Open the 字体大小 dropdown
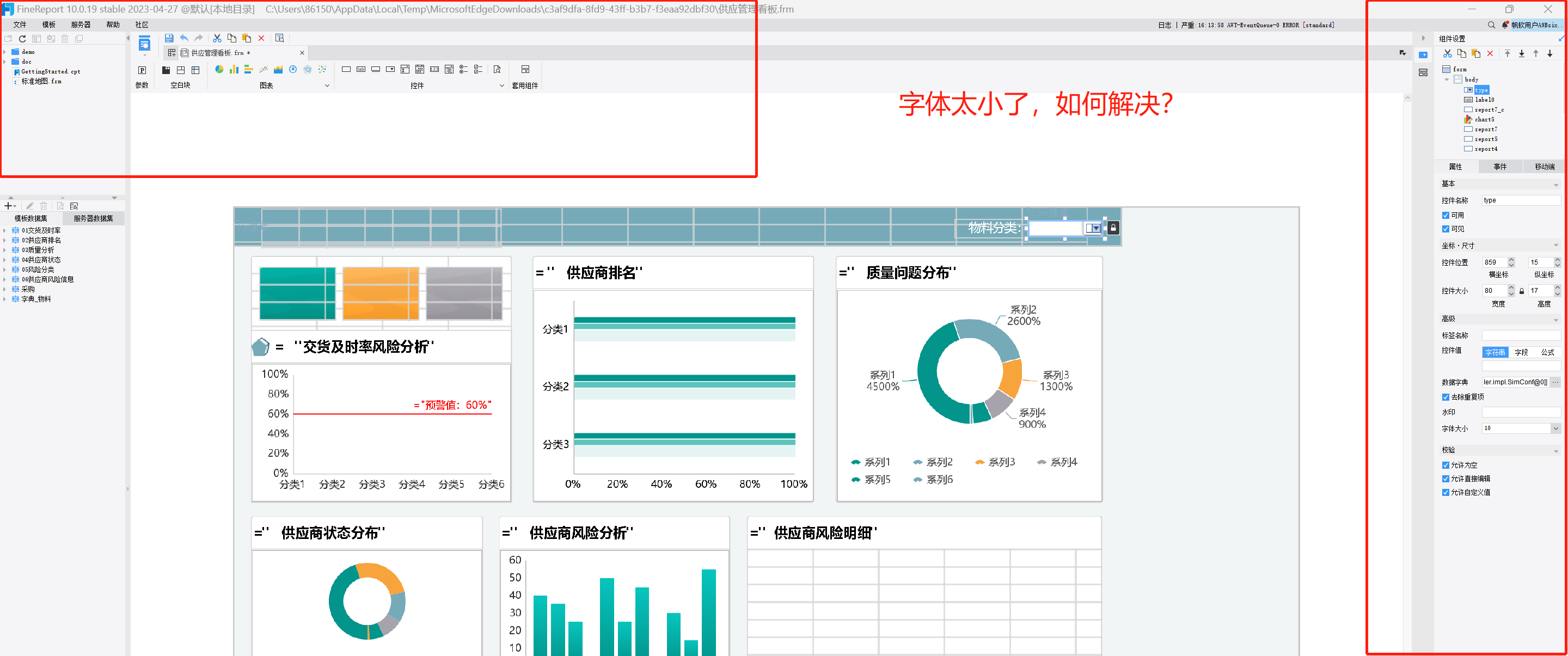The height and width of the screenshot is (656, 1568). (x=1555, y=428)
